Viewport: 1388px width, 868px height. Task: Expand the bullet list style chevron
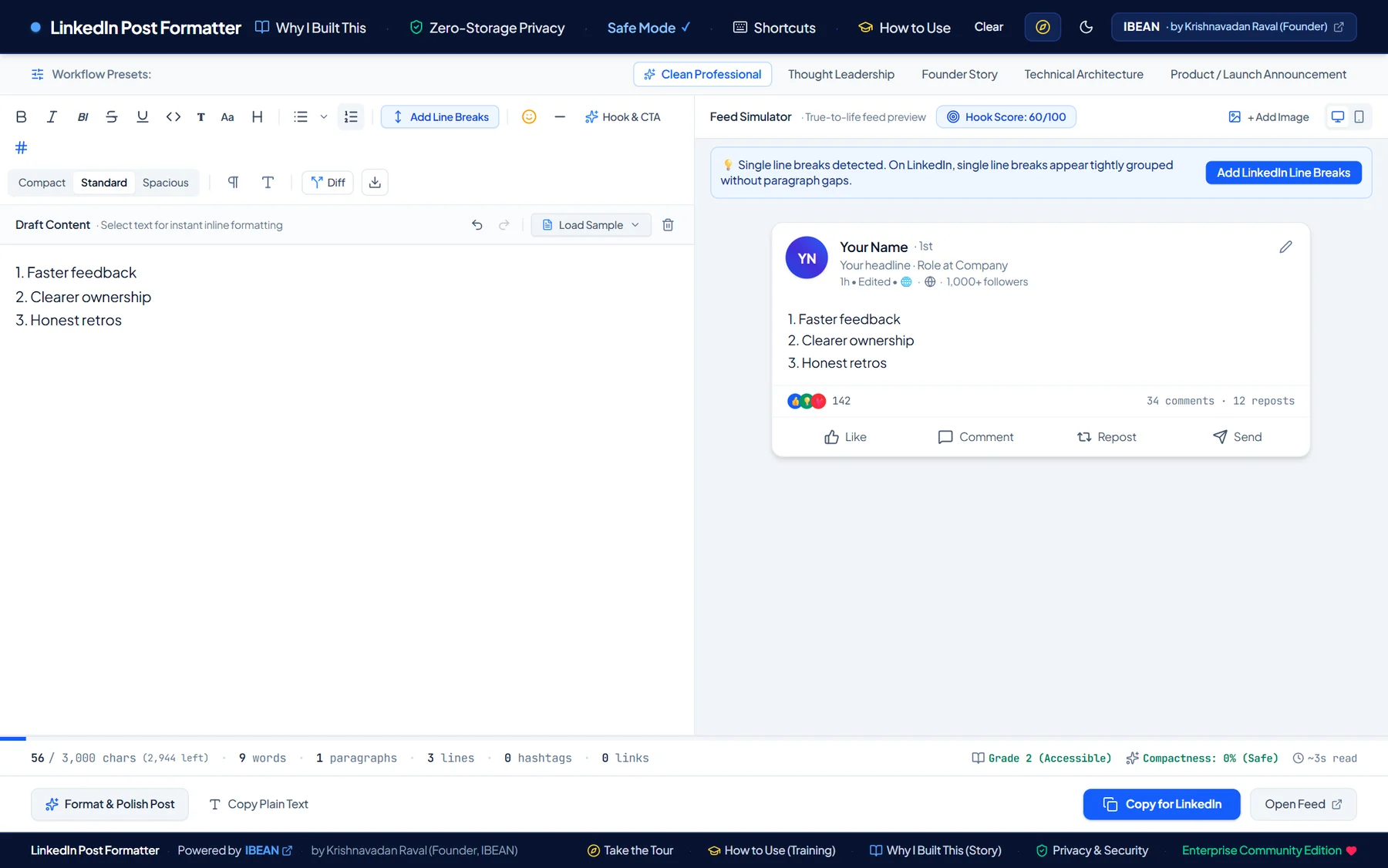(324, 117)
